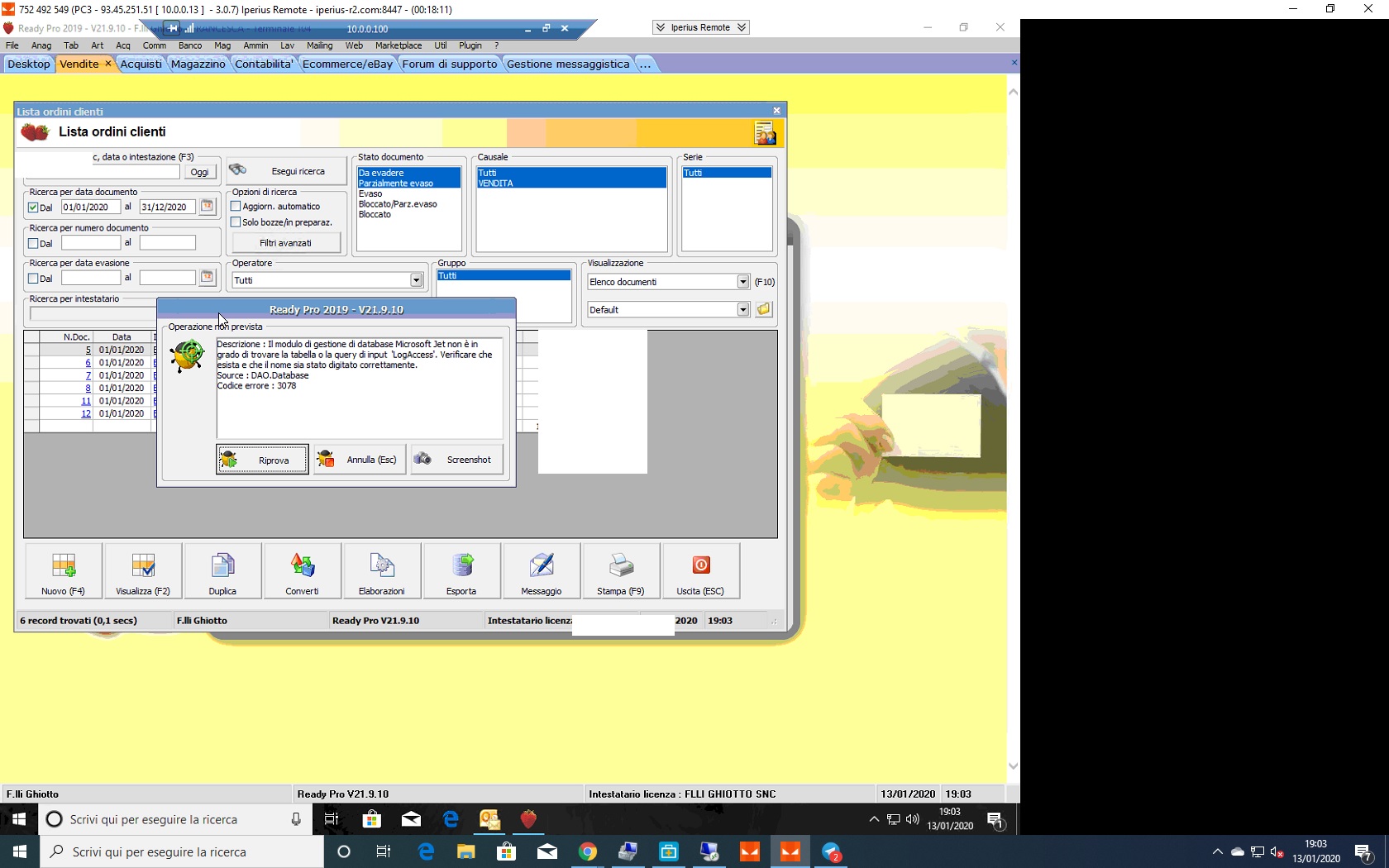
Task: Click scroll down arrow of remote view
Action: tap(1013, 766)
